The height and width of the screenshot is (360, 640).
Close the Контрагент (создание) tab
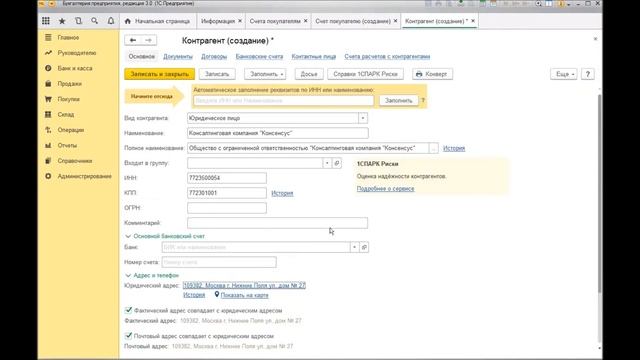(473, 21)
